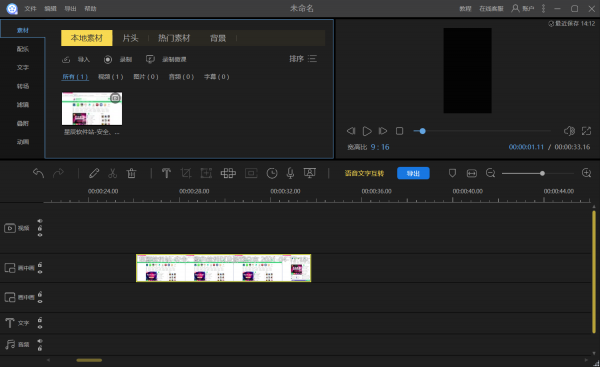Click the blue 导出 export button
The height and width of the screenshot is (367, 600).
click(x=413, y=173)
